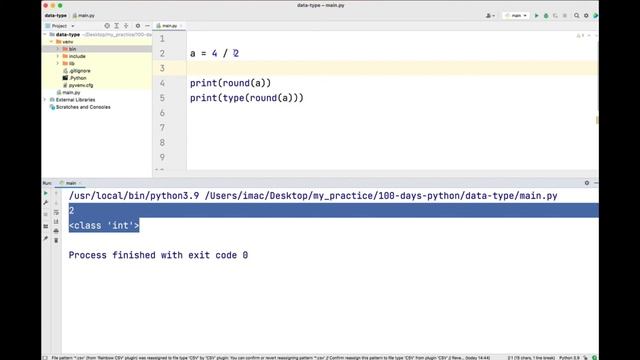640x360 pixels.
Task: Clear the Run console with trash icon
Action: (x=56, y=240)
